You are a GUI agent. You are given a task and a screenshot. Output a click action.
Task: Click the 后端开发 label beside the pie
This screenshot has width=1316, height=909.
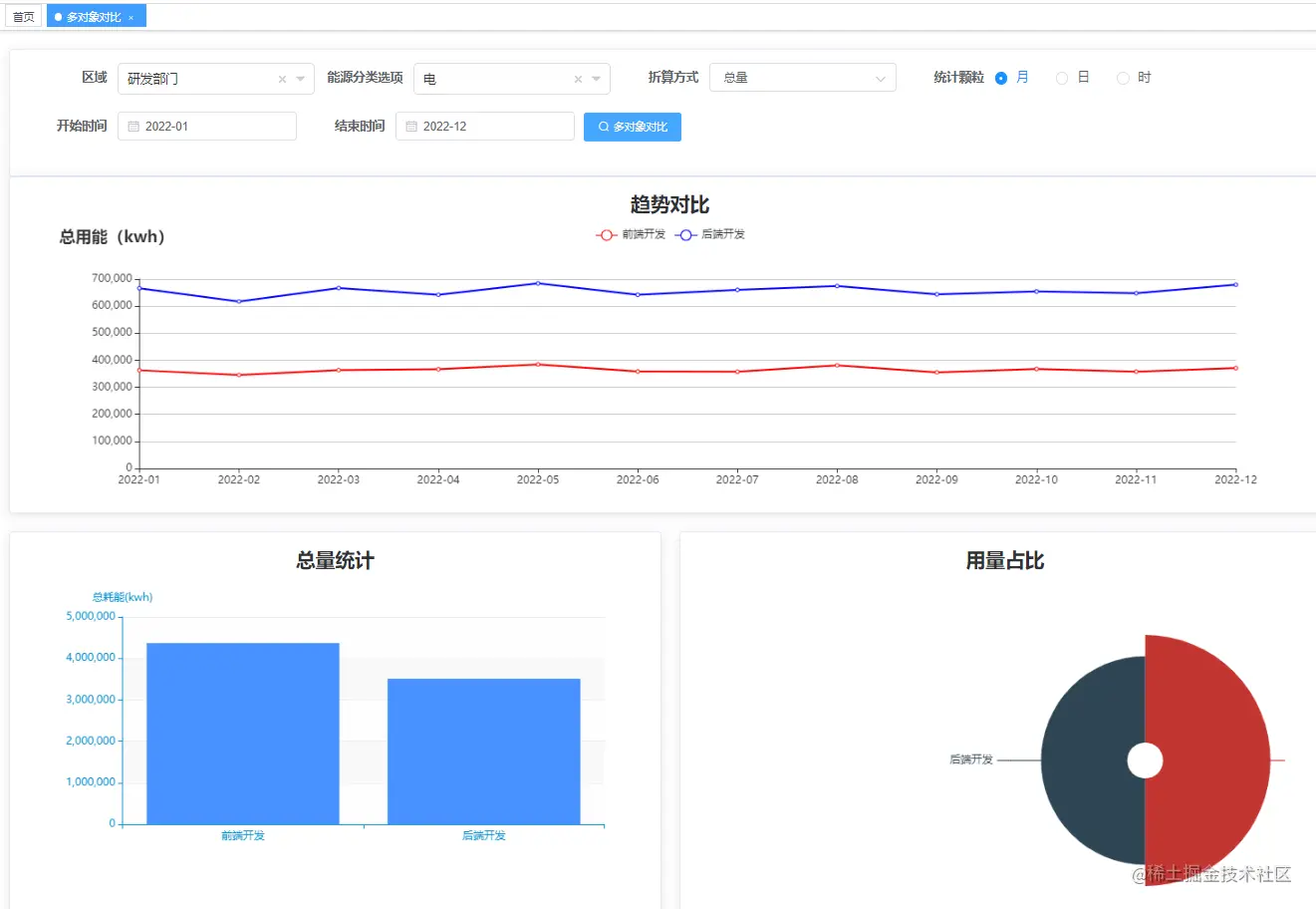coord(971,759)
